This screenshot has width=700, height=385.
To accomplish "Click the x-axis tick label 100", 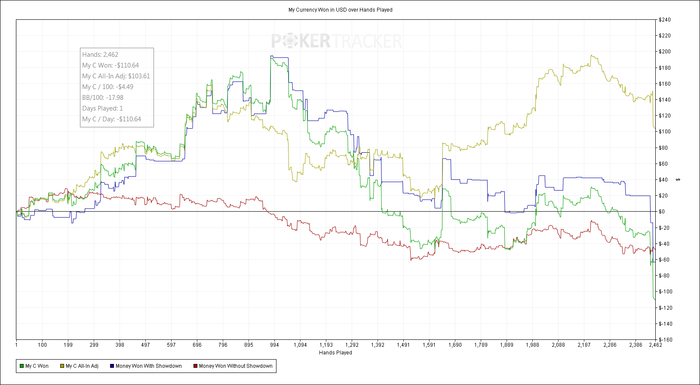I will 42,345.
